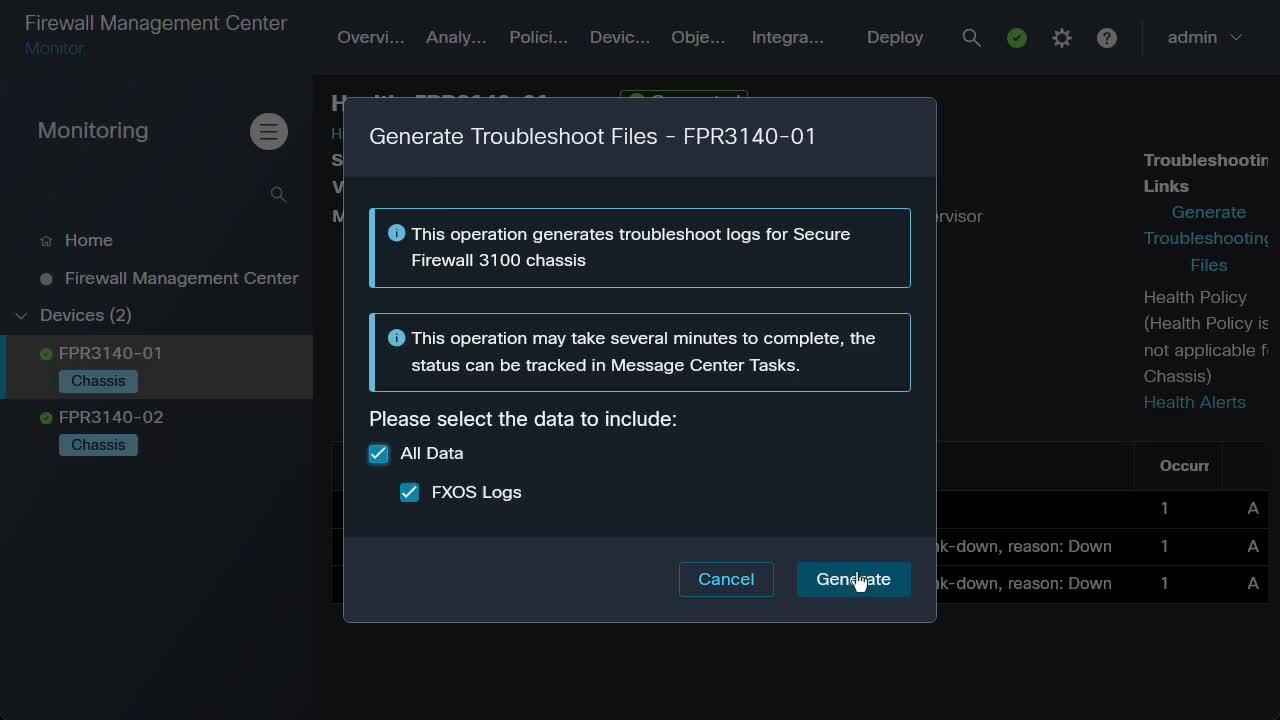Click green status icon beside FPR3140-02
1280x720 pixels.
(46, 418)
